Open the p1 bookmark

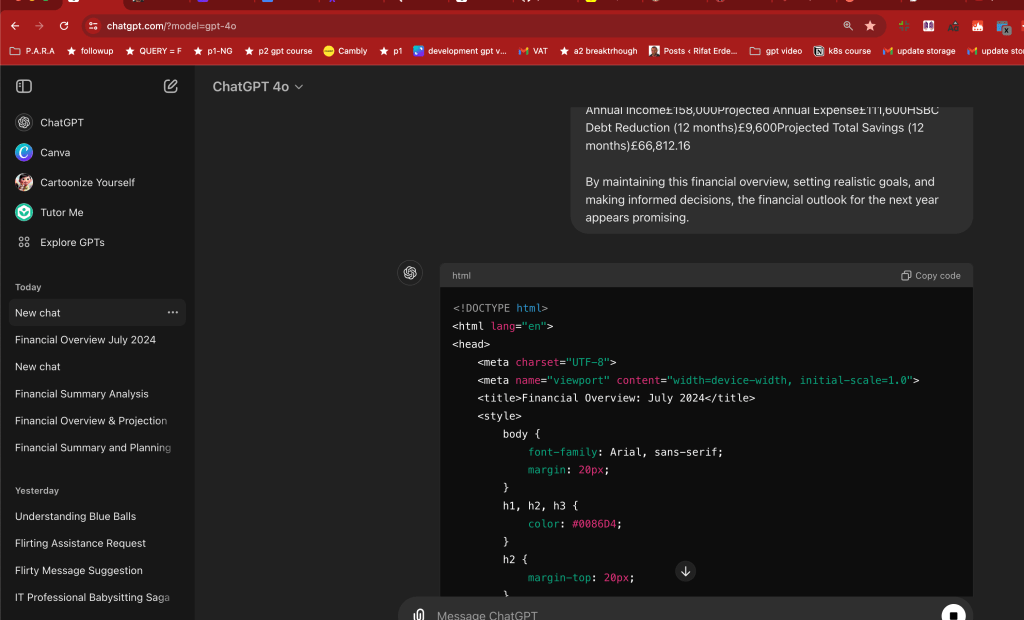tap(391, 51)
